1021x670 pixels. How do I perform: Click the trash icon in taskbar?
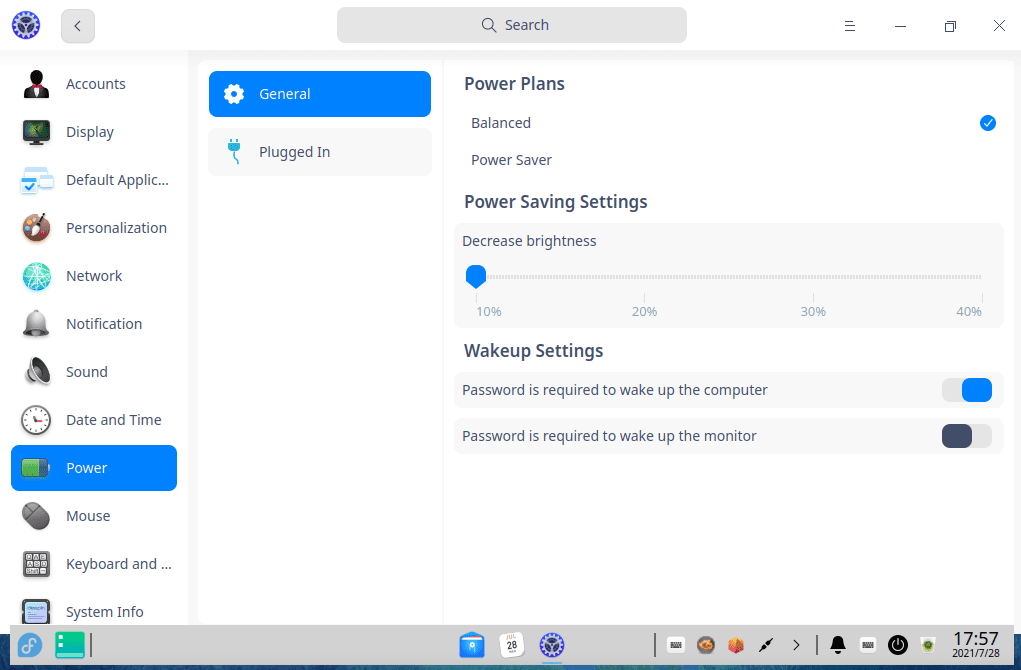(928, 645)
